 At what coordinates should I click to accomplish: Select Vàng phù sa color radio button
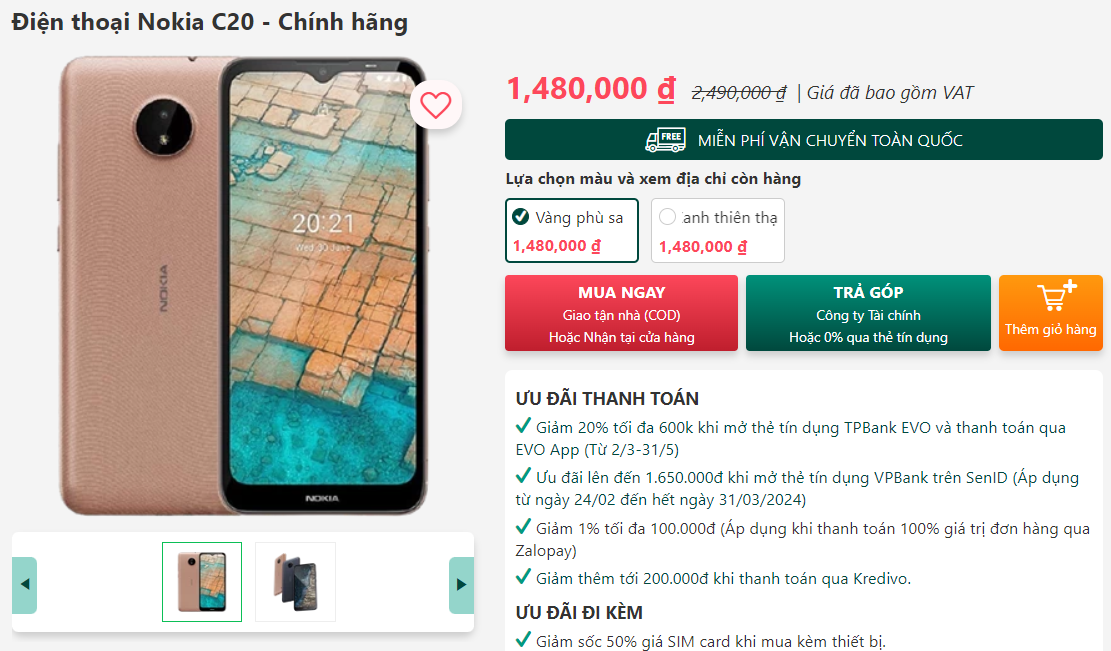[x=521, y=217]
